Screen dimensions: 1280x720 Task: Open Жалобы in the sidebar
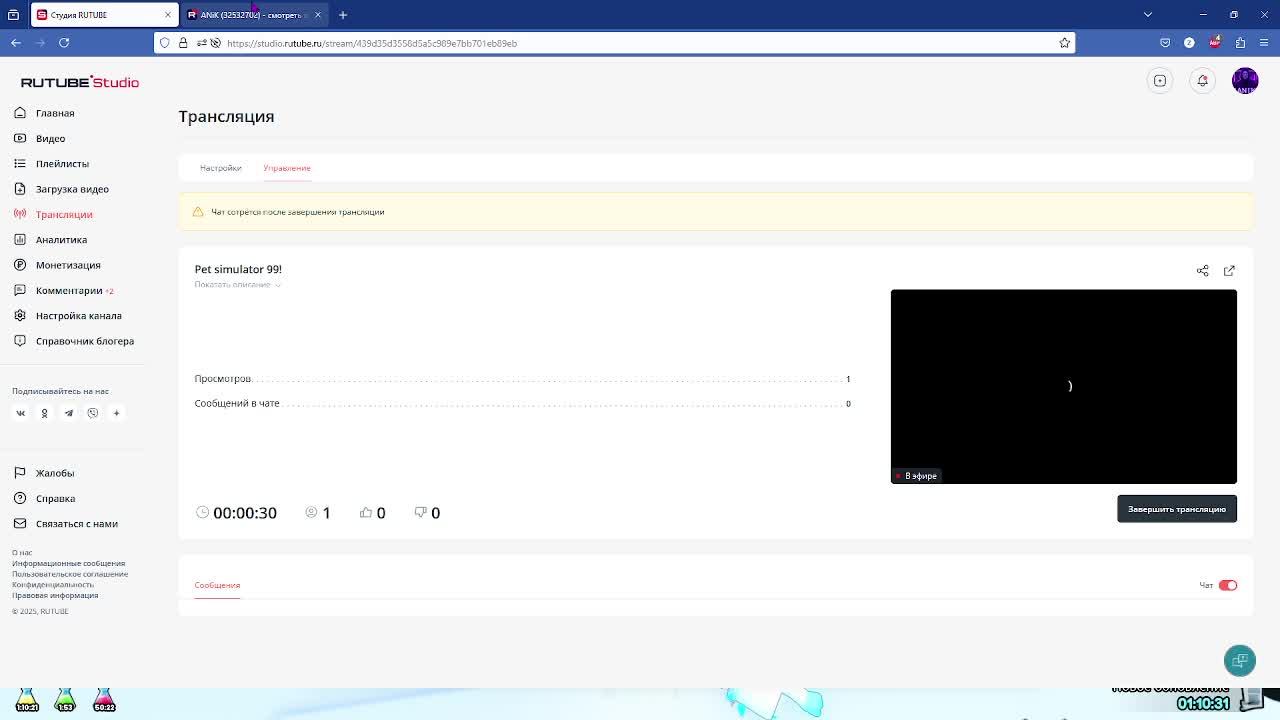tap(55, 473)
